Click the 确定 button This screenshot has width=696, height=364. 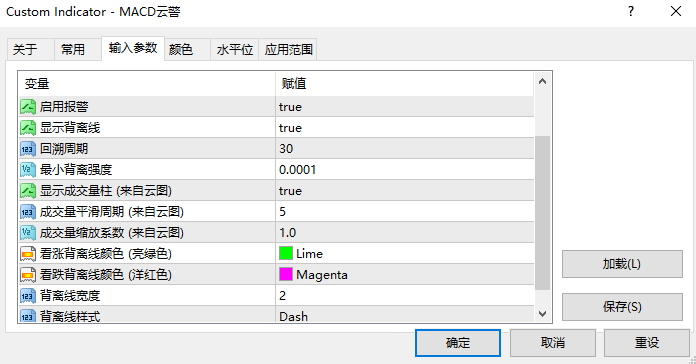click(x=458, y=343)
